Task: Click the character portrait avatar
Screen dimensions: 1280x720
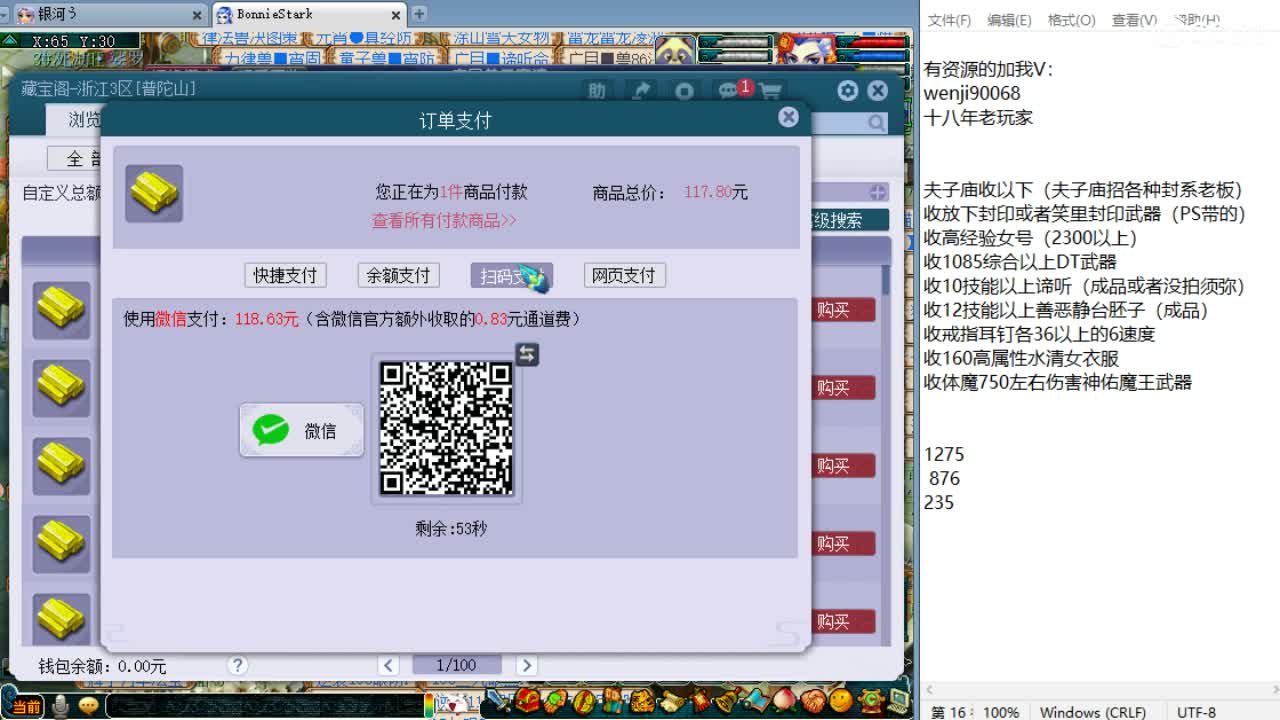Action: point(807,50)
